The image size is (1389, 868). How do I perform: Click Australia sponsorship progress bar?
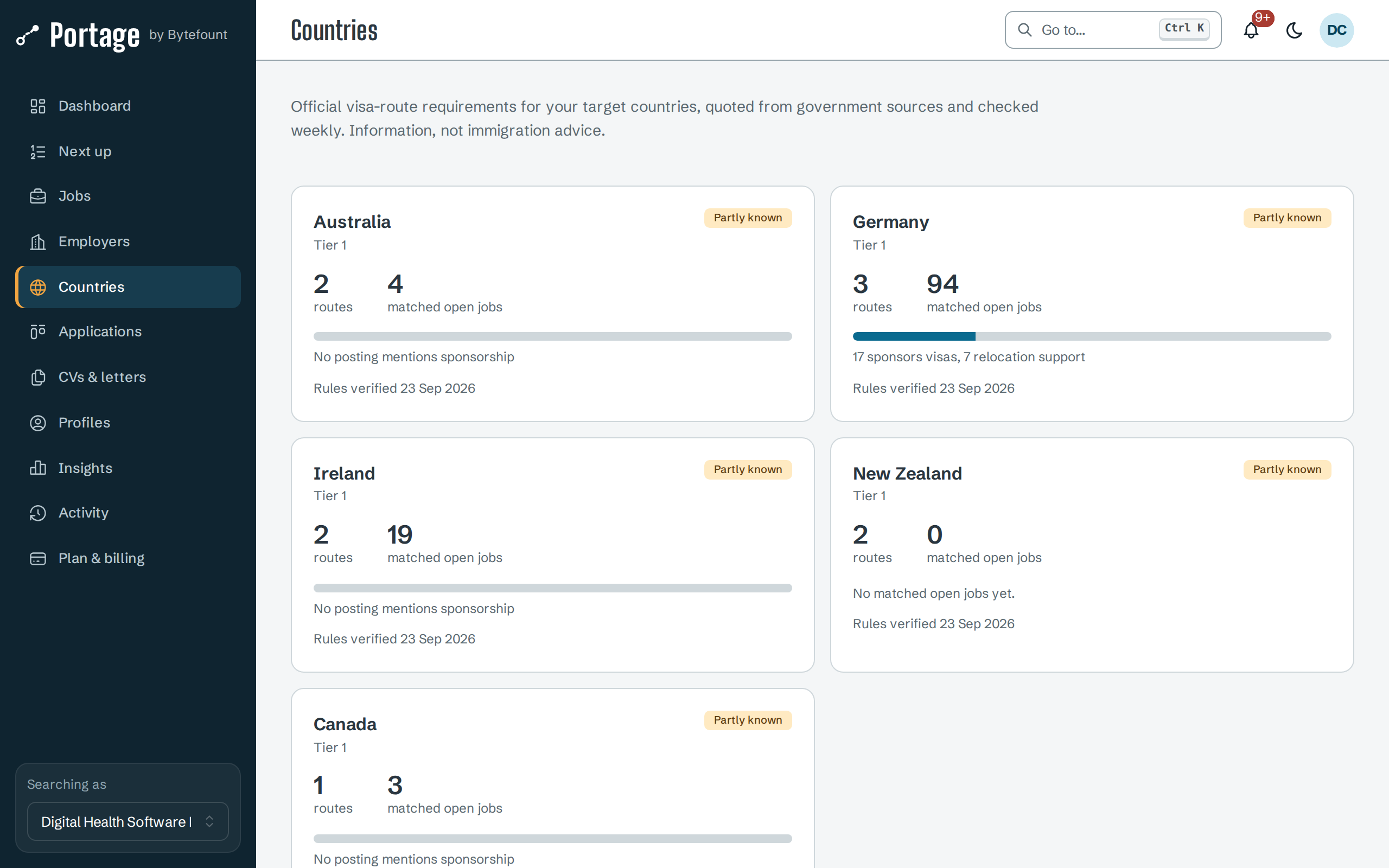coord(553,336)
